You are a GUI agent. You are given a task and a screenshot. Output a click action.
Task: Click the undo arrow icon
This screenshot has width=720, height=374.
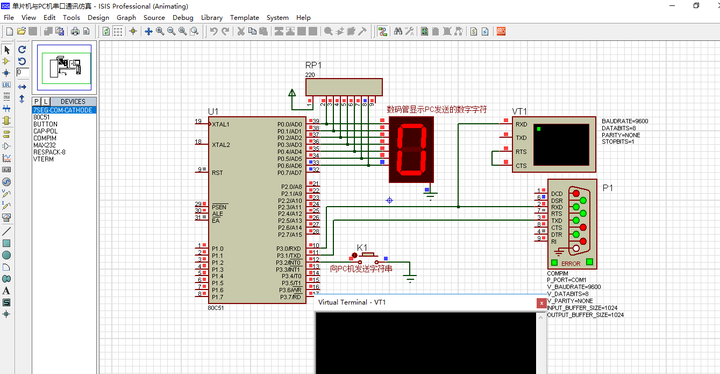click(x=214, y=31)
